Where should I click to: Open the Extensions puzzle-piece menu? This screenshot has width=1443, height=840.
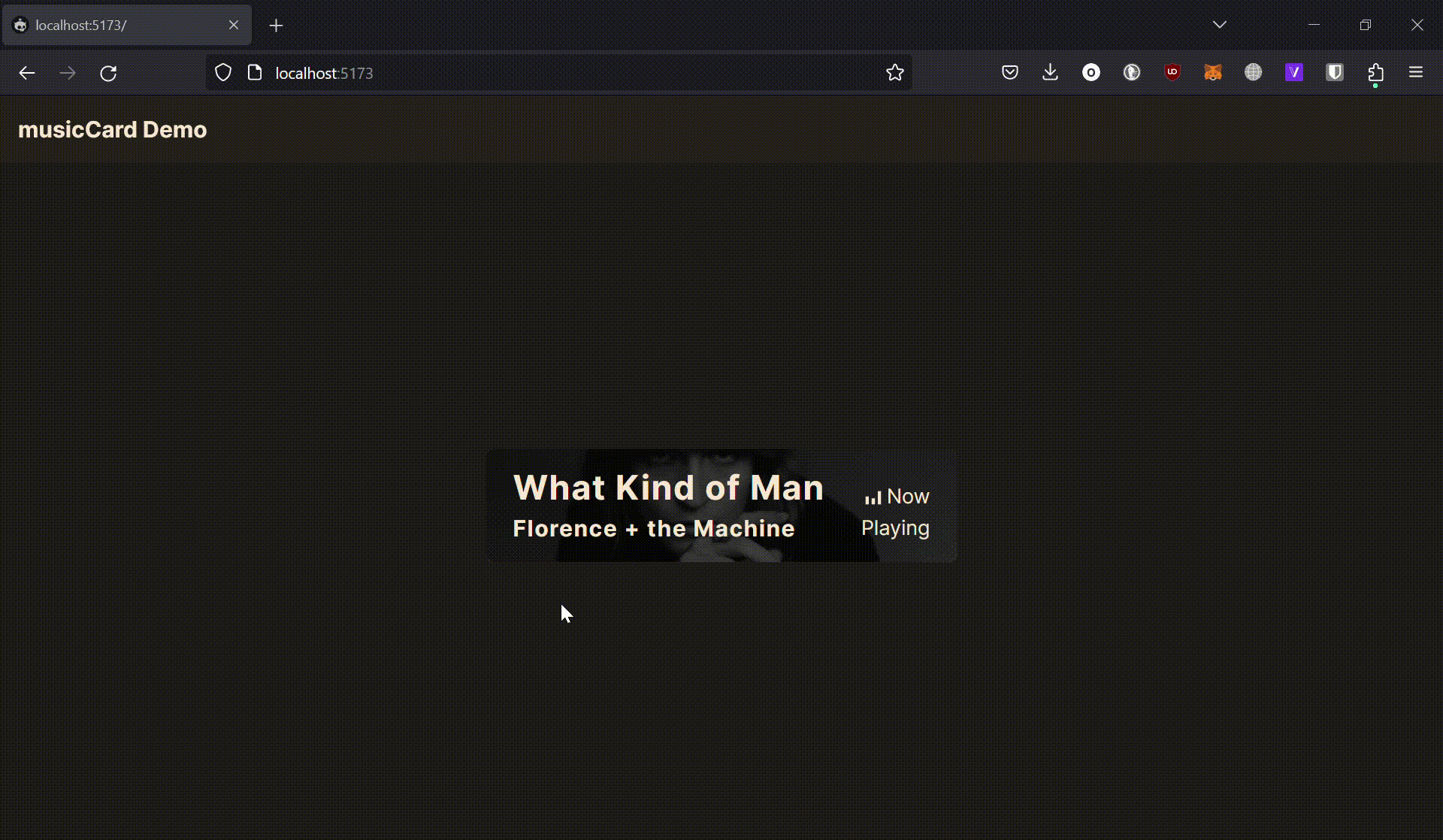1375,72
